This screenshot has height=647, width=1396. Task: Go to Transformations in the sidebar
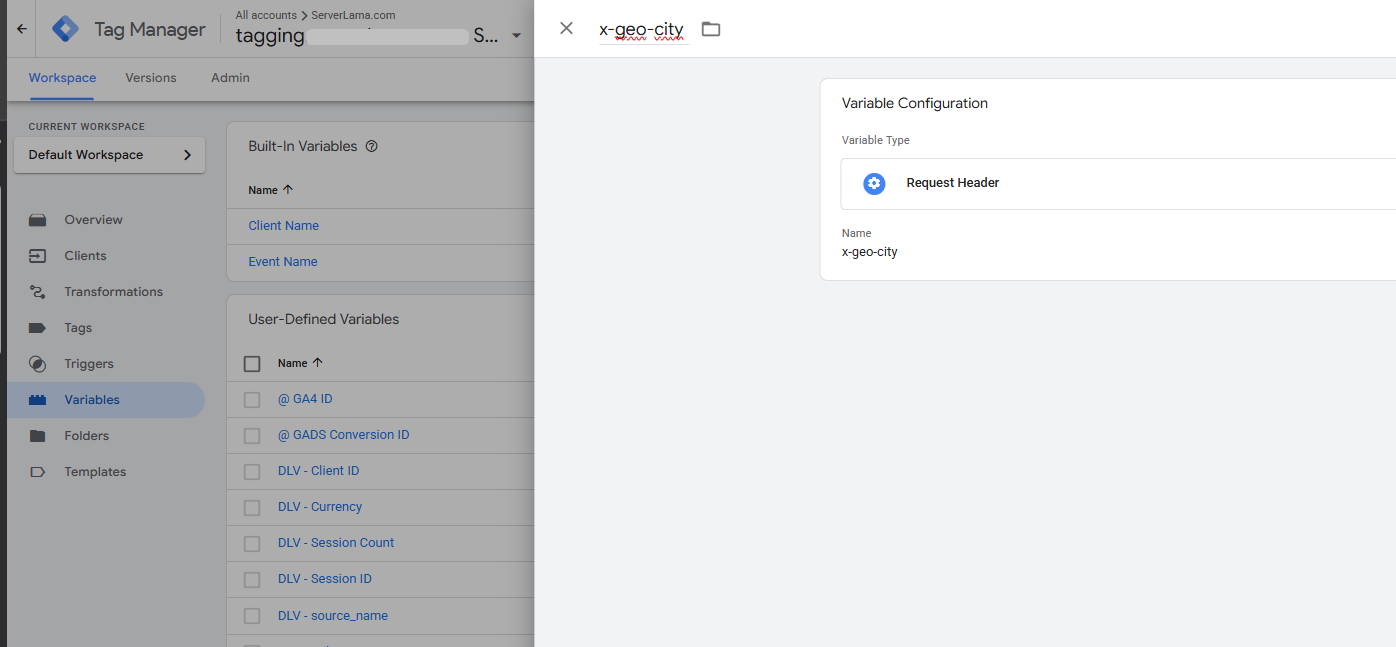pos(113,292)
